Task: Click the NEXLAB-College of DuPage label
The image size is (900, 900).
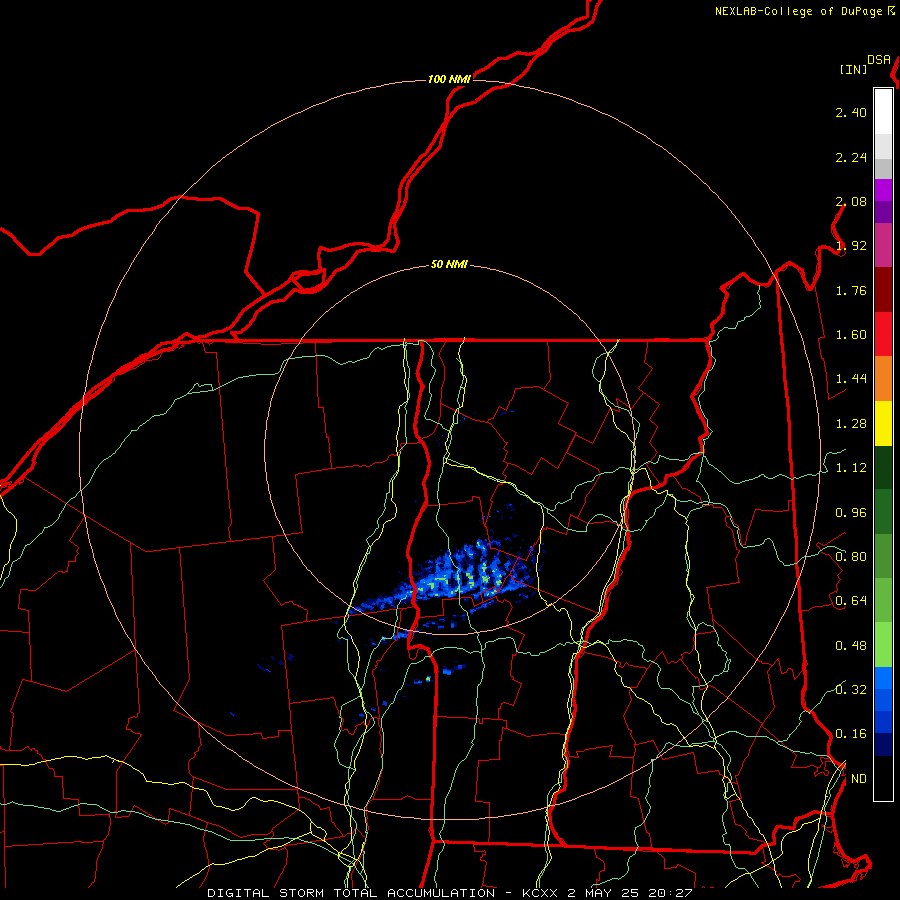Action: click(x=804, y=11)
